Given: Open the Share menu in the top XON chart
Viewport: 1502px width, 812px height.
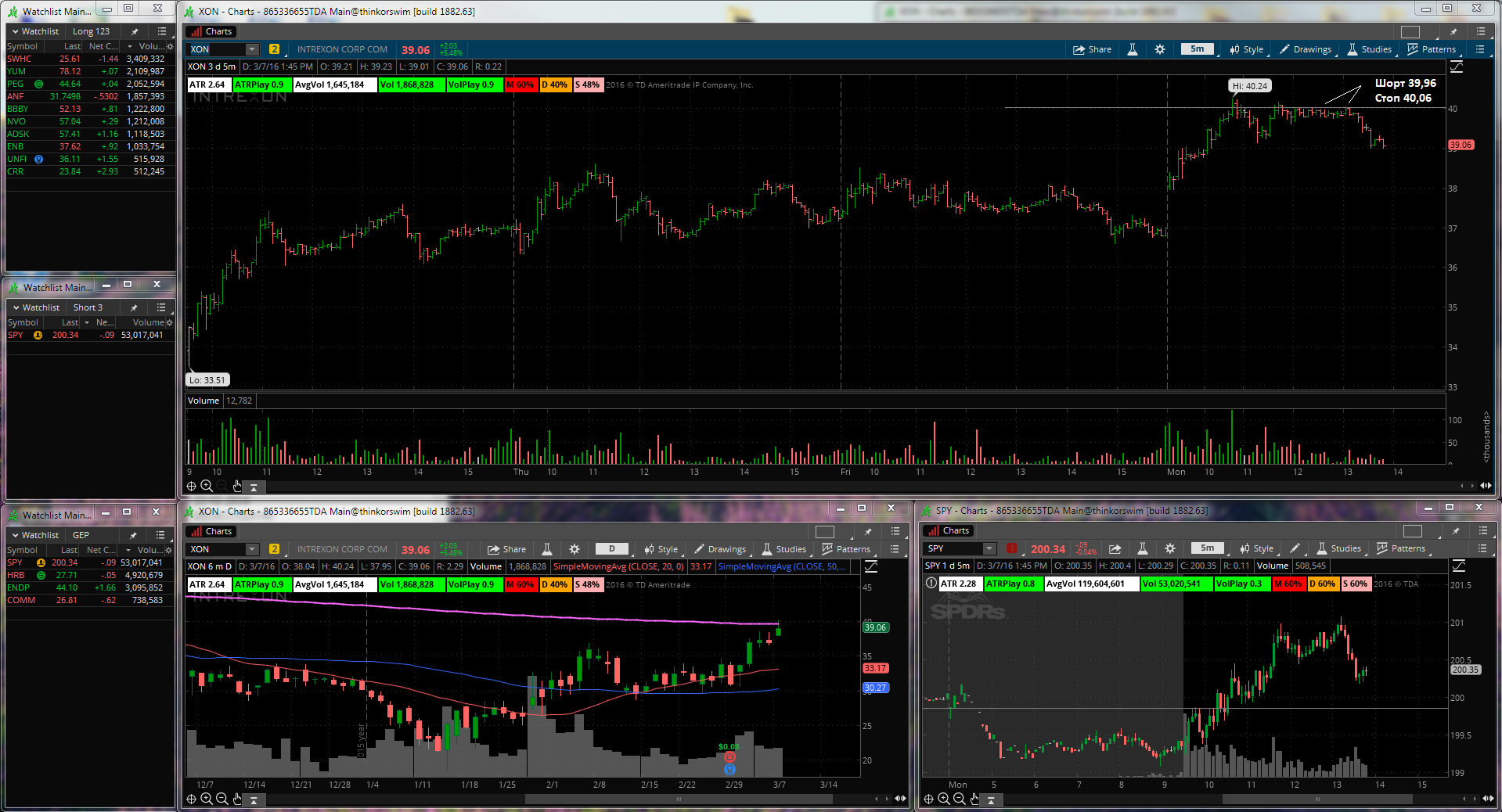Looking at the screenshot, I should pos(1092,49).
